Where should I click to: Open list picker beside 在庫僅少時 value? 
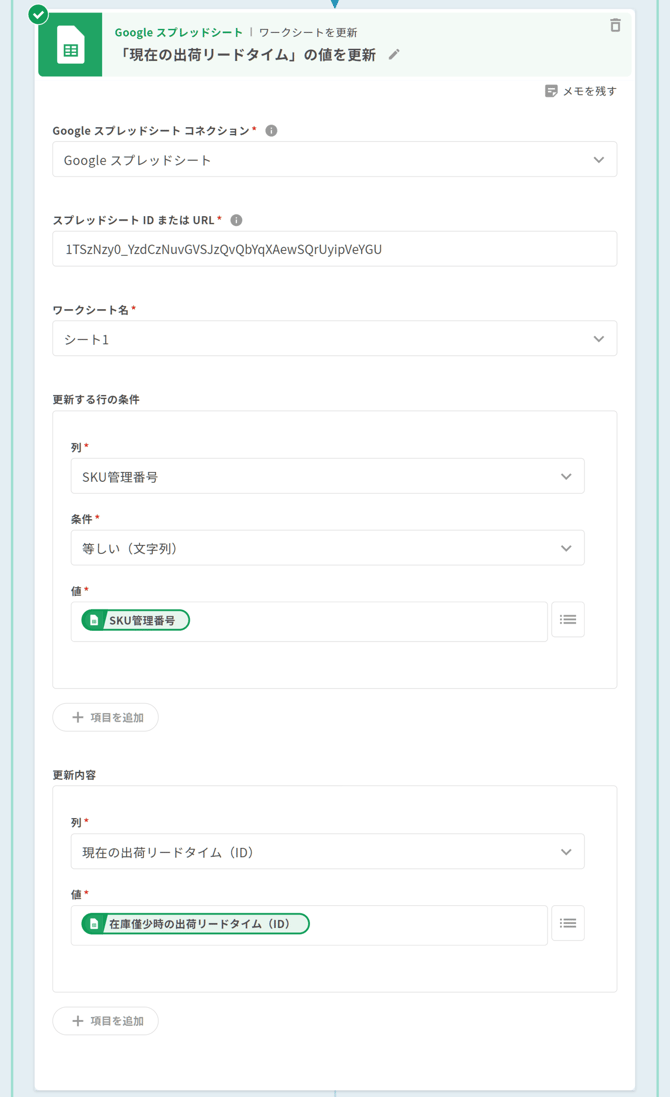[x=567, y=923]
